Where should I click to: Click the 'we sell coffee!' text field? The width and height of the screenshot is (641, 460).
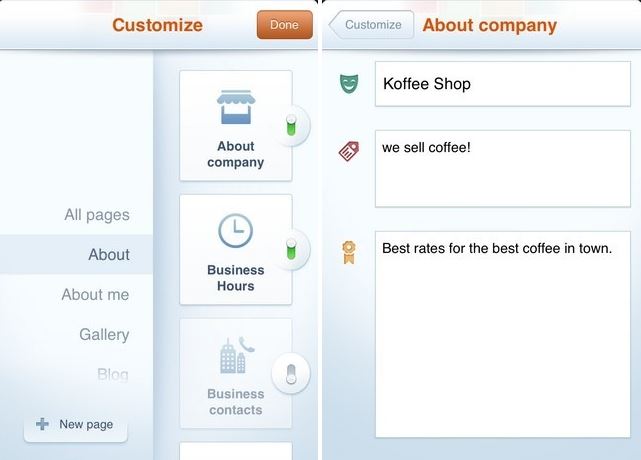coord(503,169)
